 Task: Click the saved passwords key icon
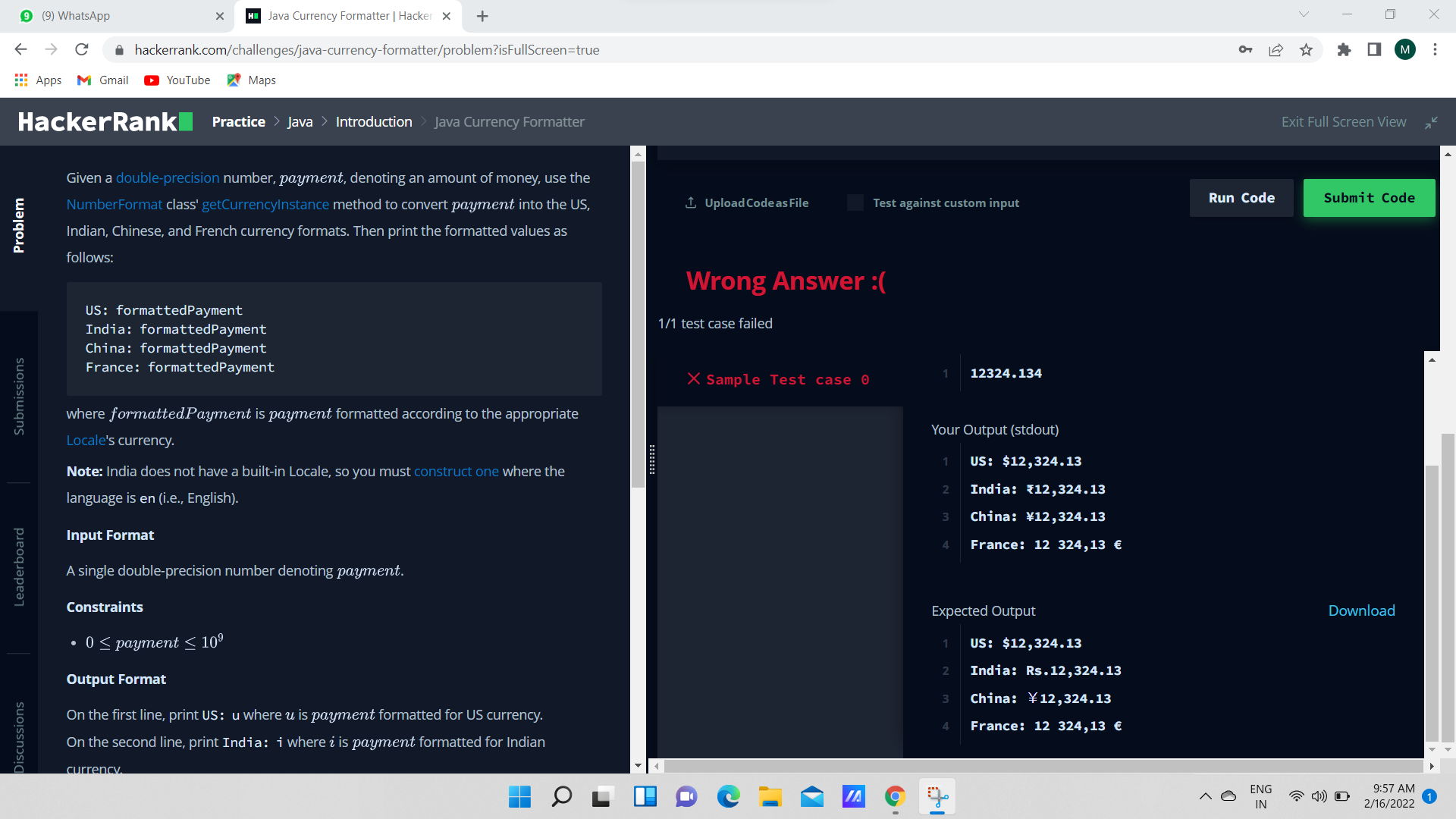click(1245, 50)
